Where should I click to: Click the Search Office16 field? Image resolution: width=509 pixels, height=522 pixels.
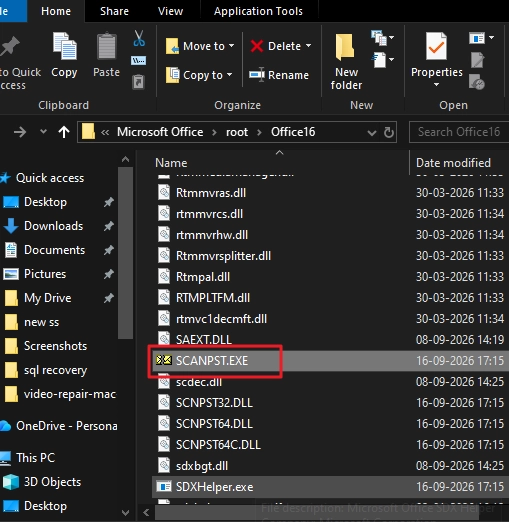click(459, 132)
